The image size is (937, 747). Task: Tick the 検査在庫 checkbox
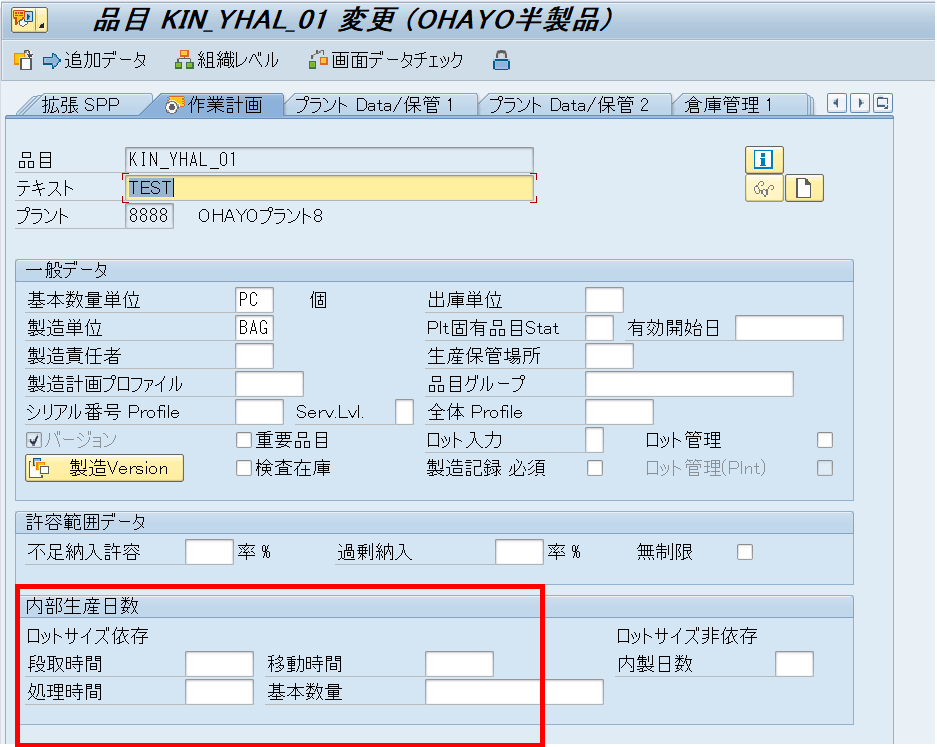243,468
